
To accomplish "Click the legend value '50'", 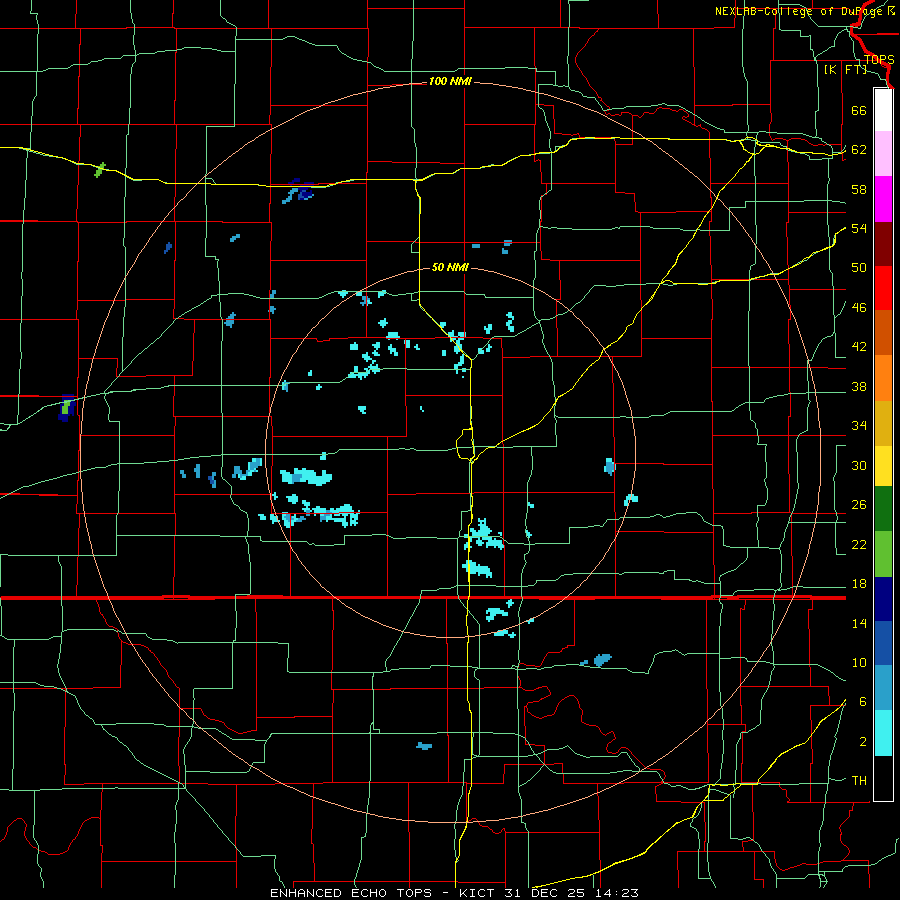I will (x=859, y=268).
